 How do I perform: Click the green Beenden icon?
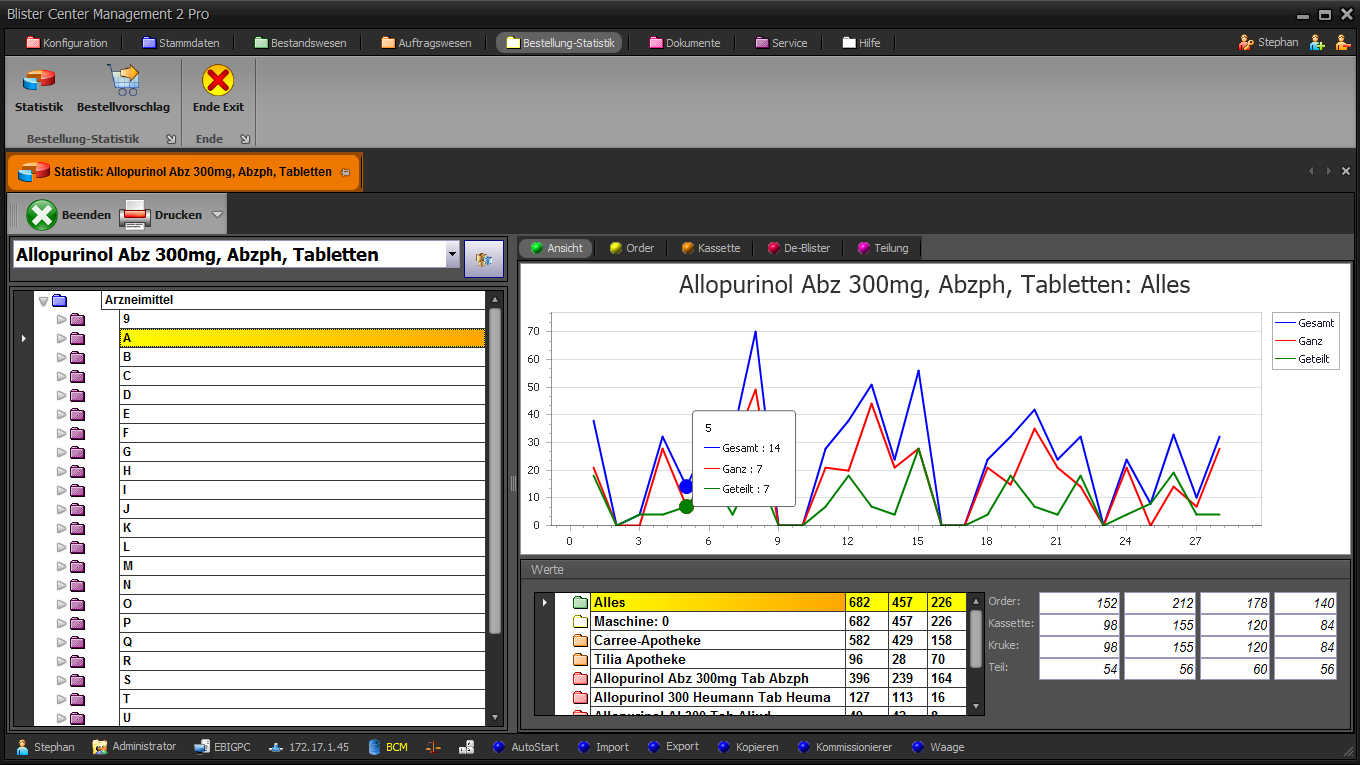pos(42,215)
